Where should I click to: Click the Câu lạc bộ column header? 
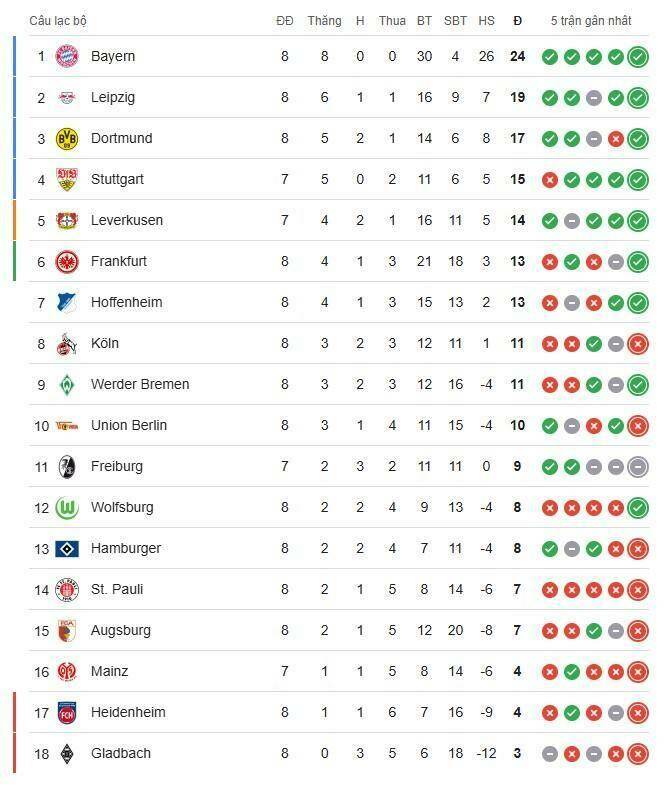tap(57, 20)
